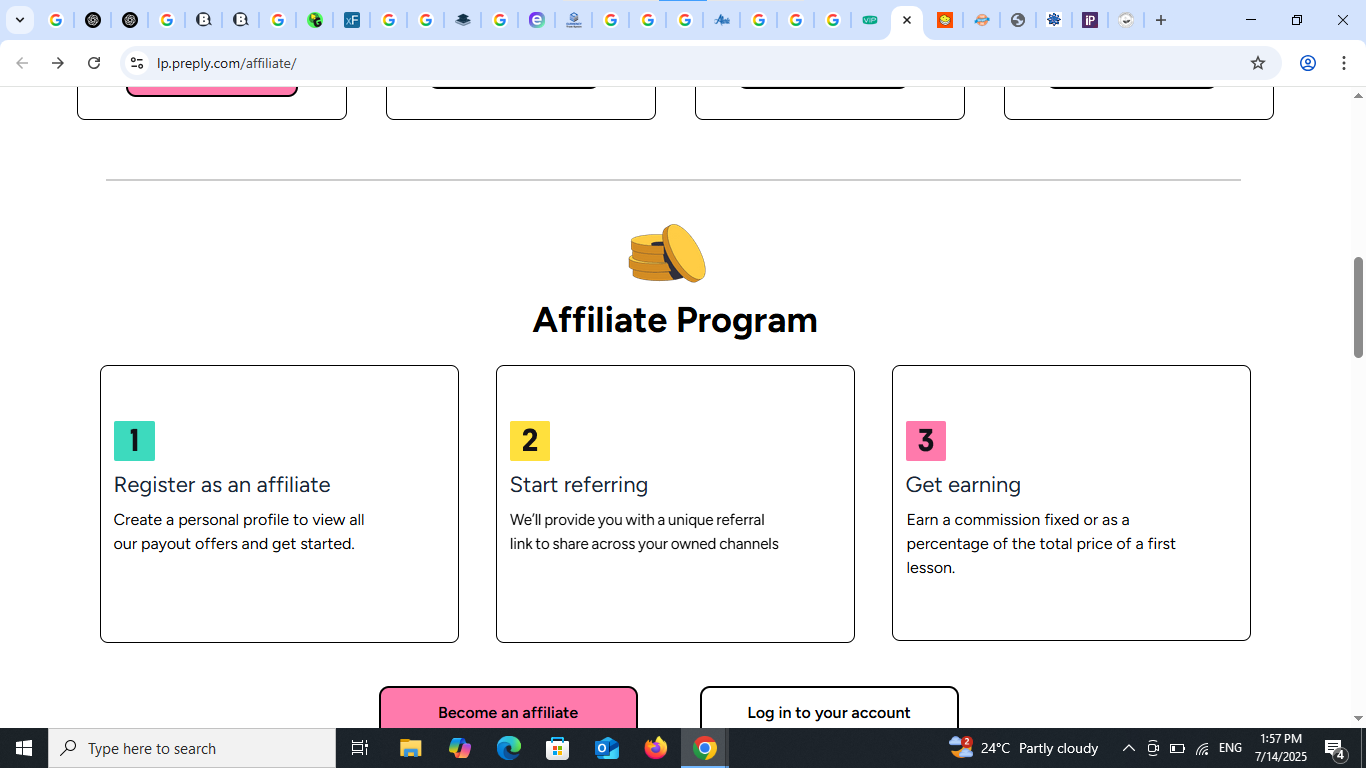This screenshot has width=1366, height=768.
Task: Switch to the purple circled e tab
Action: [537, 20]
